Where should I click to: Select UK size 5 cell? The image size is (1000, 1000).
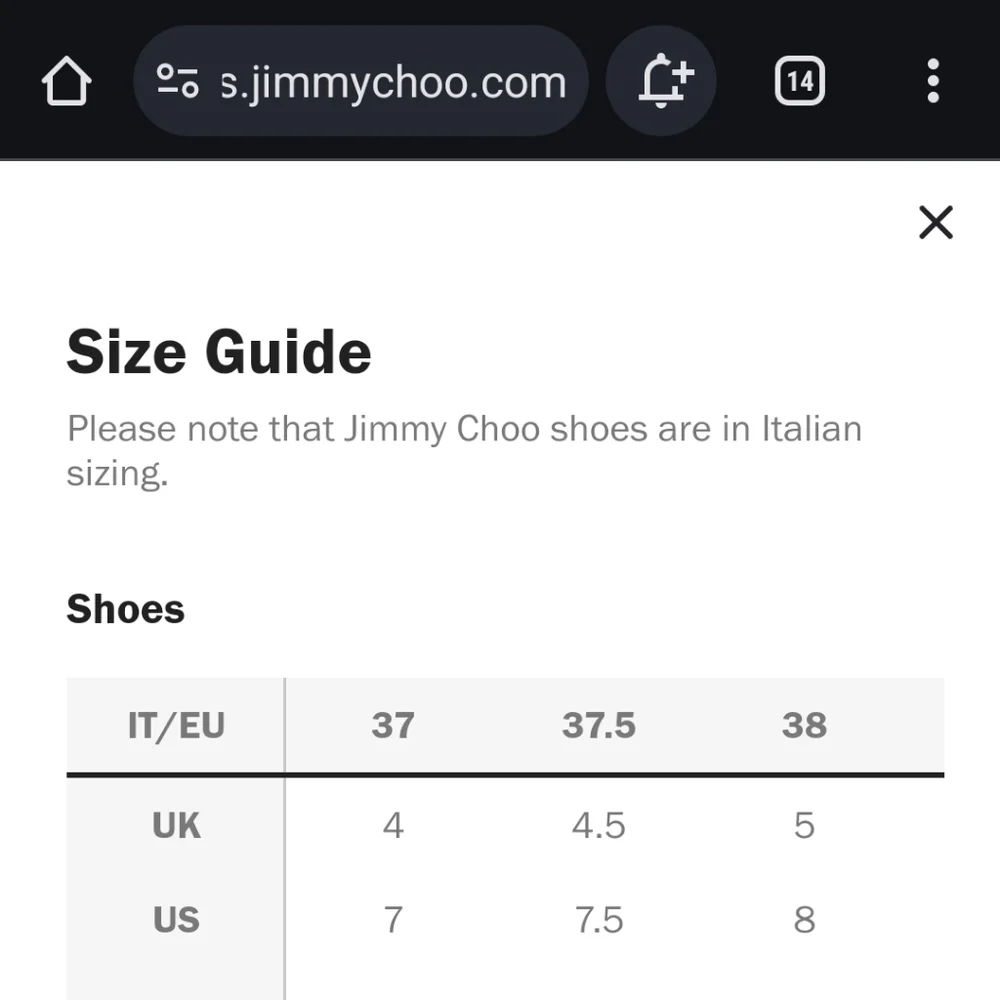(x=804, y=825)
